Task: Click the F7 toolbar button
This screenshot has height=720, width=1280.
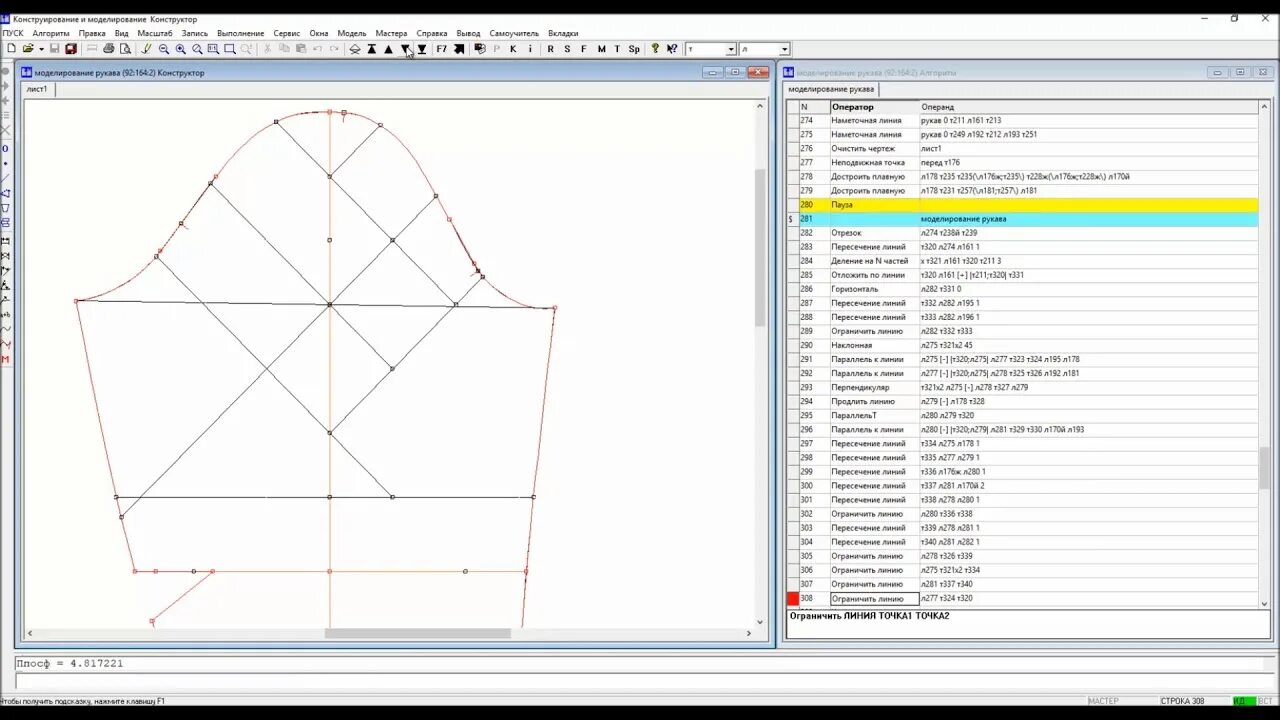Action: coord(442,49)
